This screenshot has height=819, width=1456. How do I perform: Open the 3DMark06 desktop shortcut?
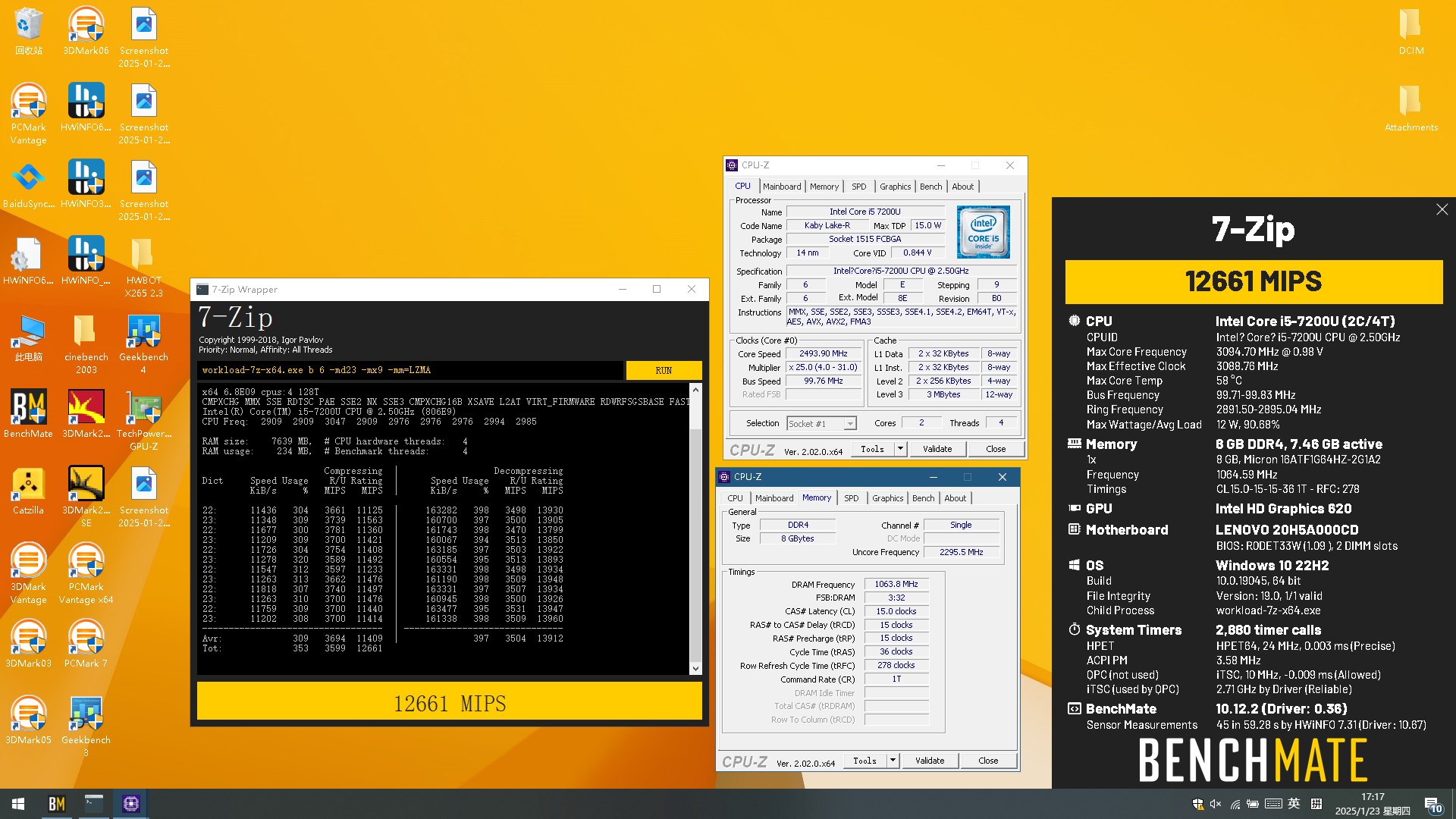click(x=86, y=30)
